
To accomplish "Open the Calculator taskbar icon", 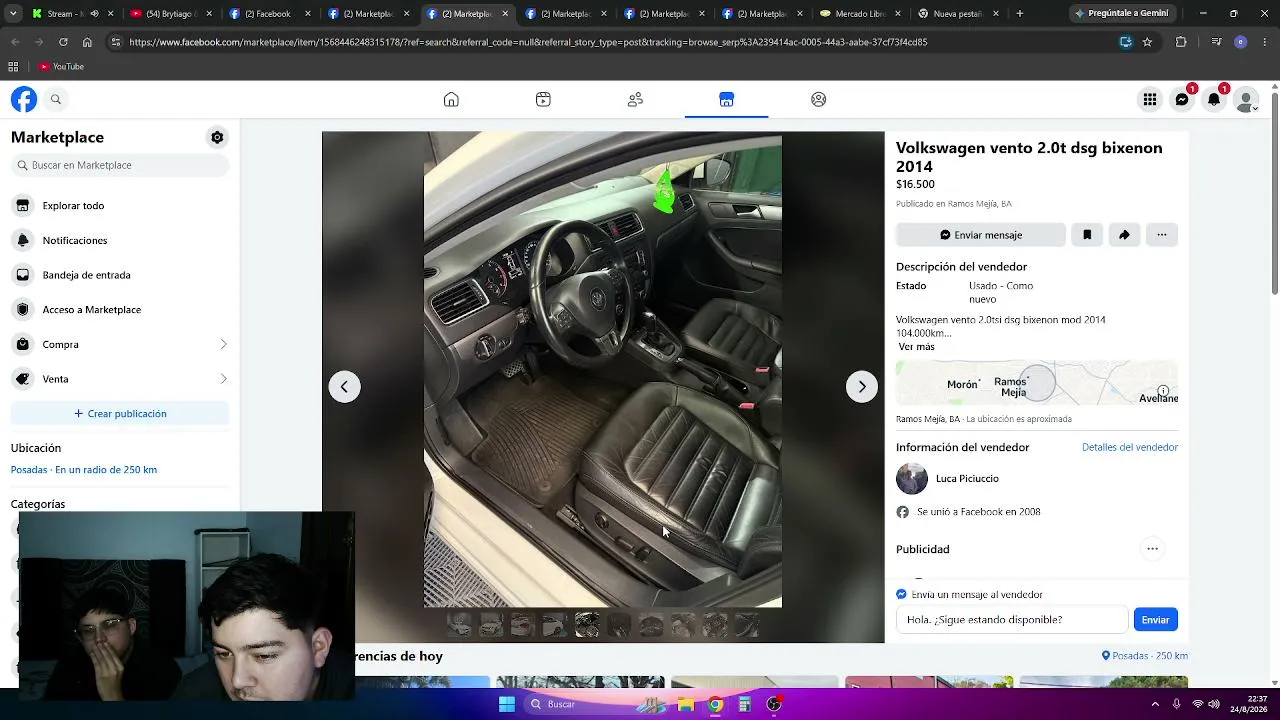I will point(745,704).
